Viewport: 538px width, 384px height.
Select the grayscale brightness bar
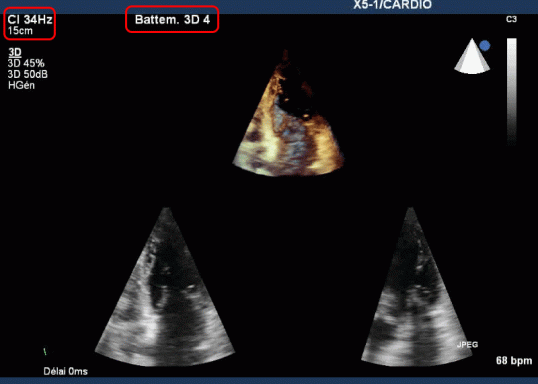tap(512, 92)
